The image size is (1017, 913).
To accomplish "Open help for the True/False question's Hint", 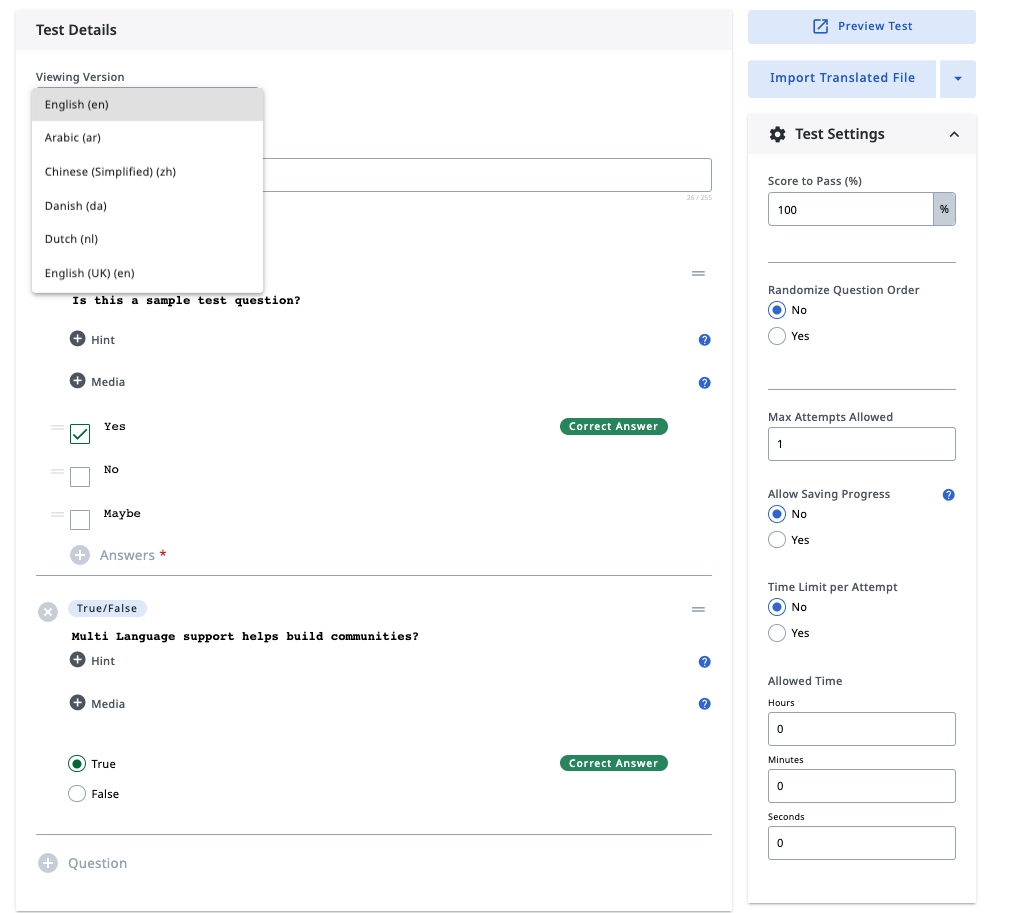I will (x=704, y=662).
